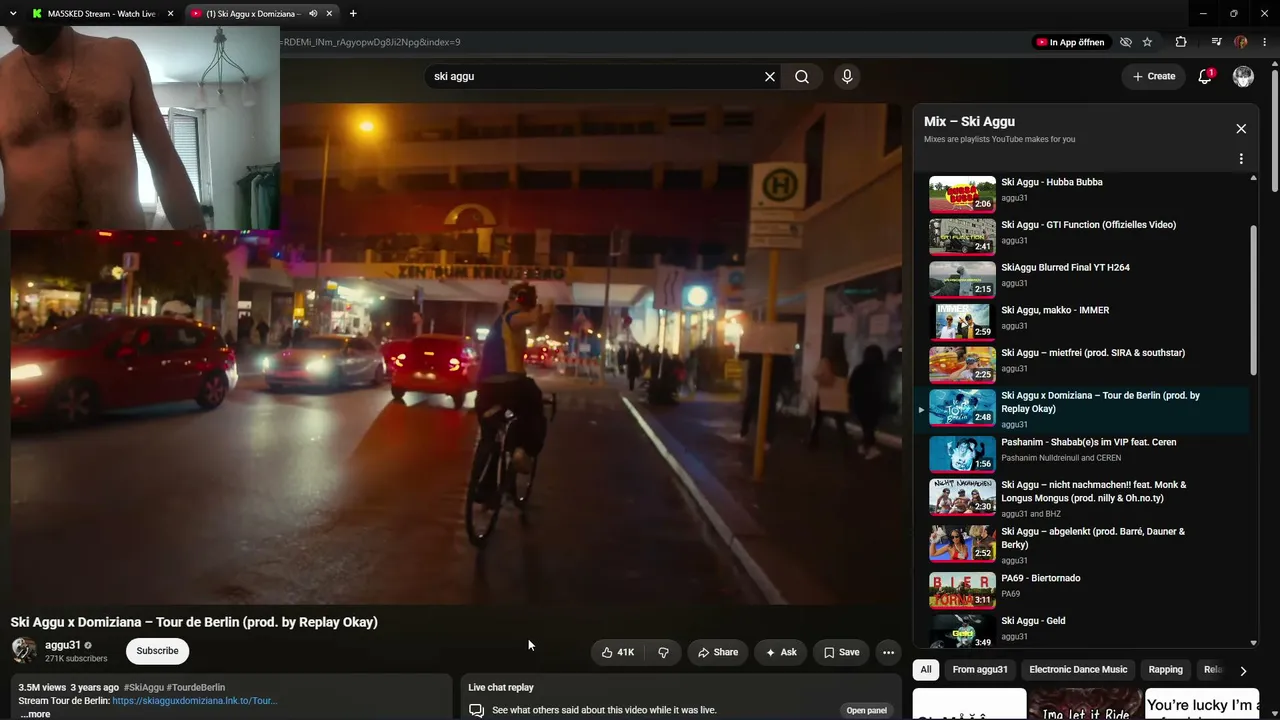Open the Mix playlist three-dot options
Viewport: 1280px width, 720px height.
pos(1241,159)
